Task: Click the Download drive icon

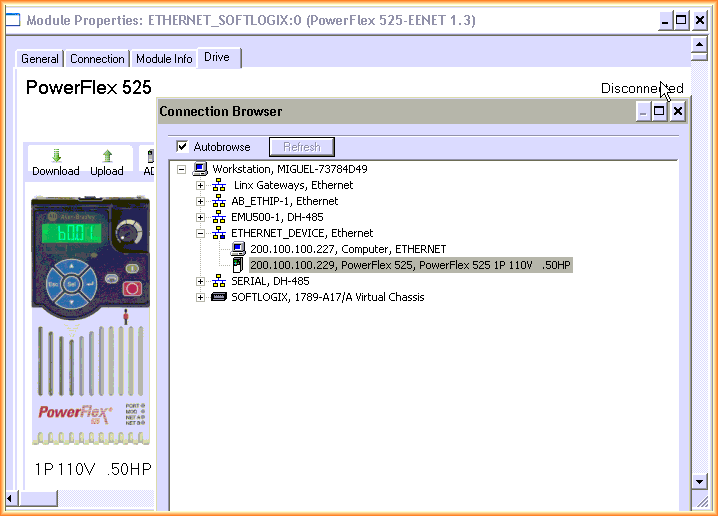Action: coord(56,156)
